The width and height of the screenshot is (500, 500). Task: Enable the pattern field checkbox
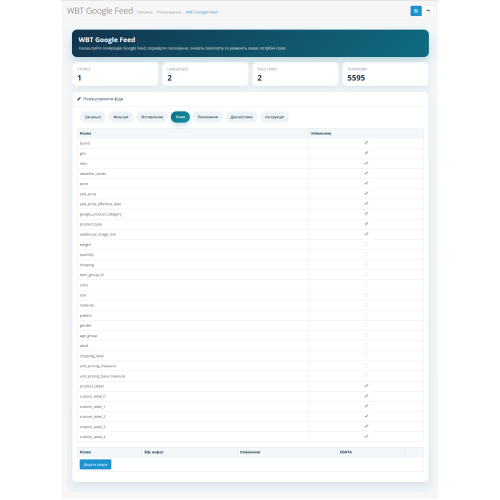(x=366, y=315)
